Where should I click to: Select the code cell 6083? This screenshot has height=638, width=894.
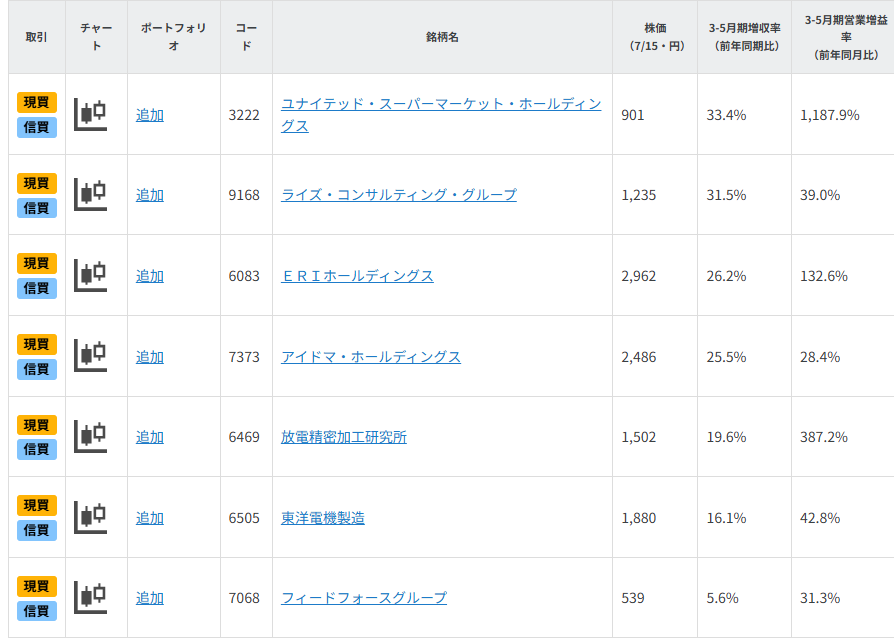(244, 276)
